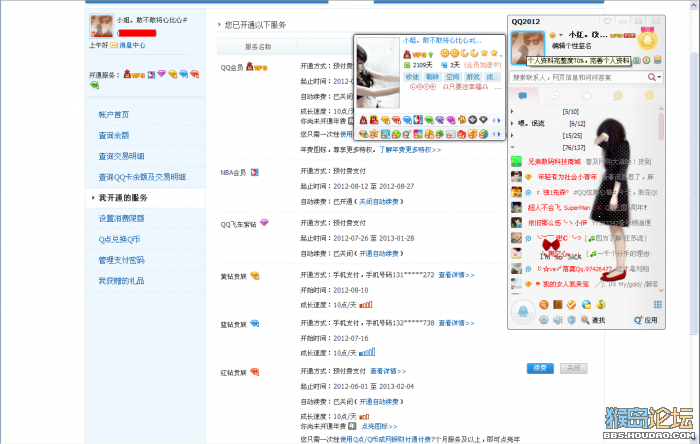Click 收徒 button in the profile card

(x=412, y=77)
